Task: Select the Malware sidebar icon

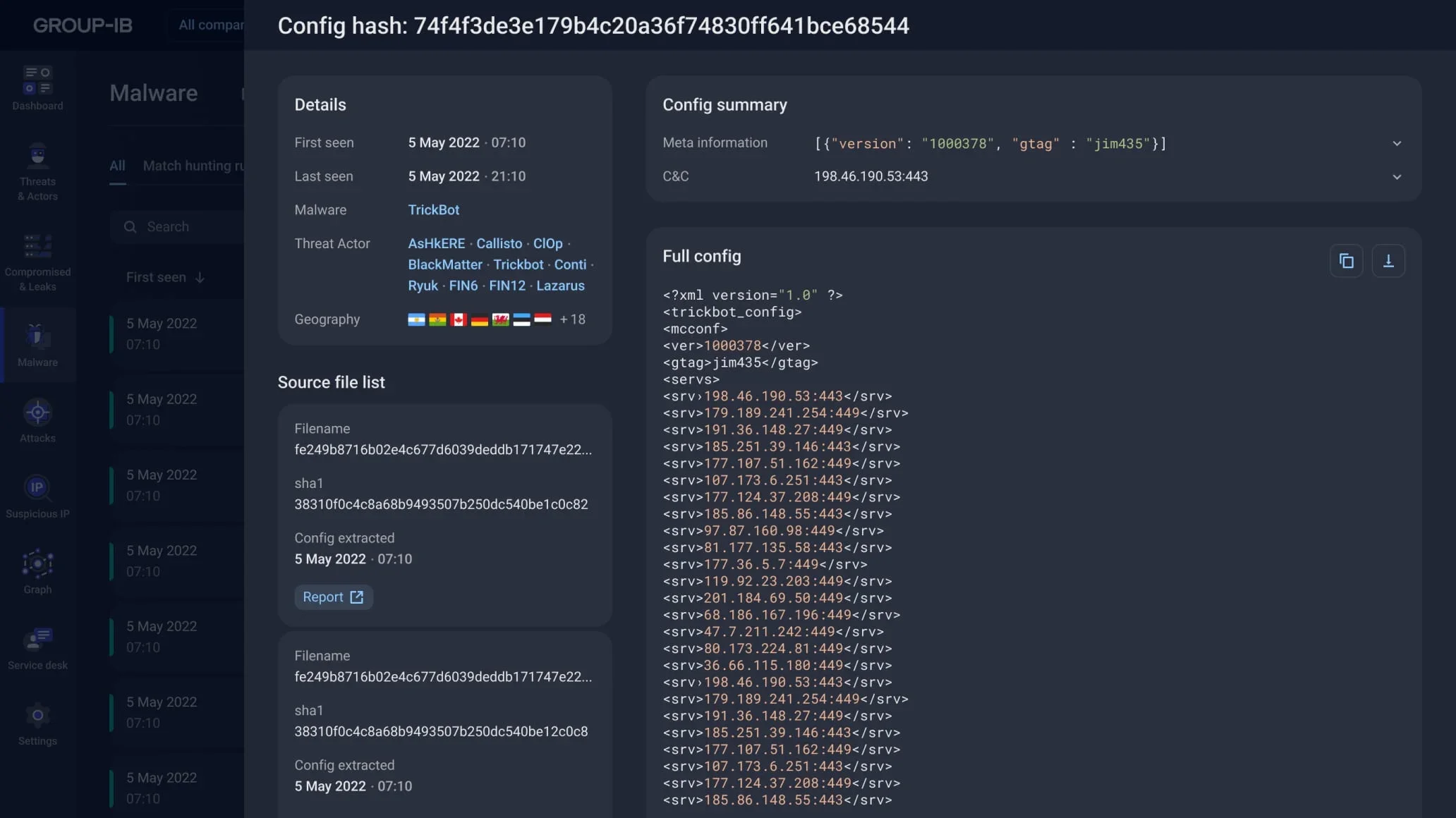Action: pos(37,343)
